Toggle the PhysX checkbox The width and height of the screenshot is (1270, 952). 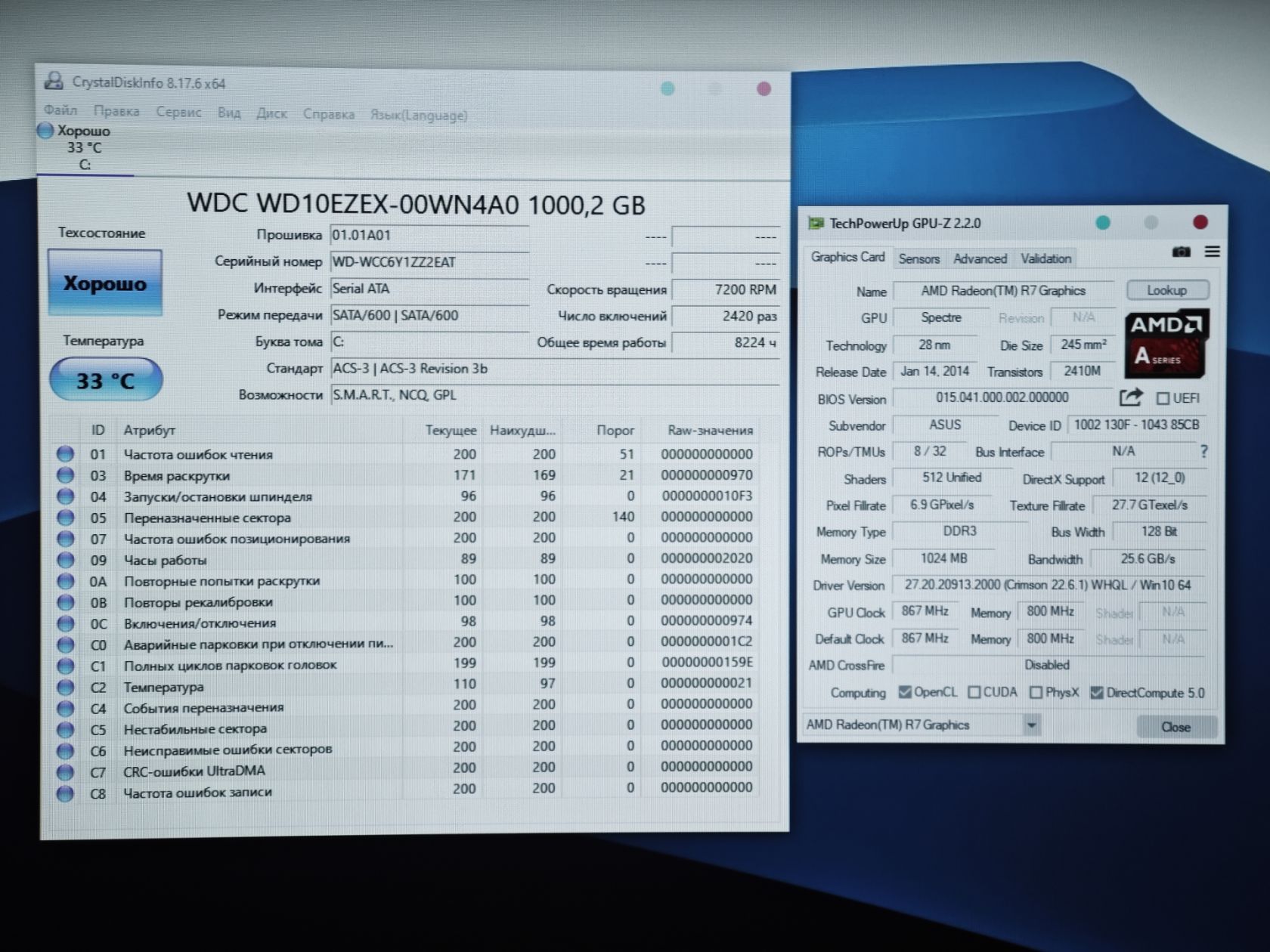[1036, 693]
